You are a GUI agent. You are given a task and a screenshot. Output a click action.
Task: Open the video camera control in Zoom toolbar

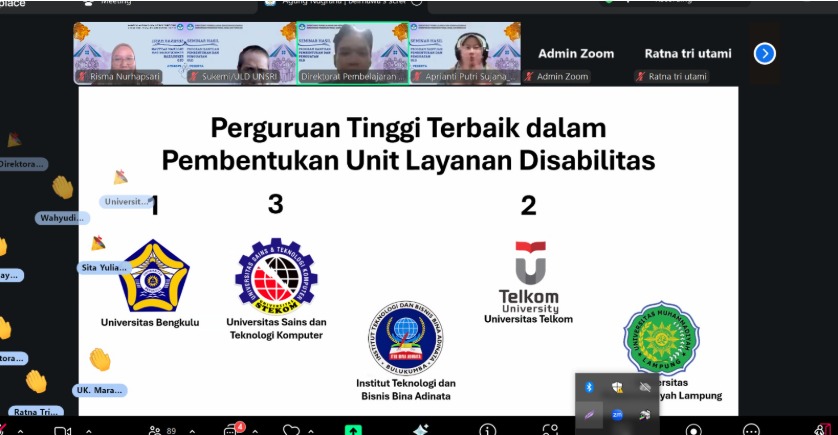click(63, 431)
